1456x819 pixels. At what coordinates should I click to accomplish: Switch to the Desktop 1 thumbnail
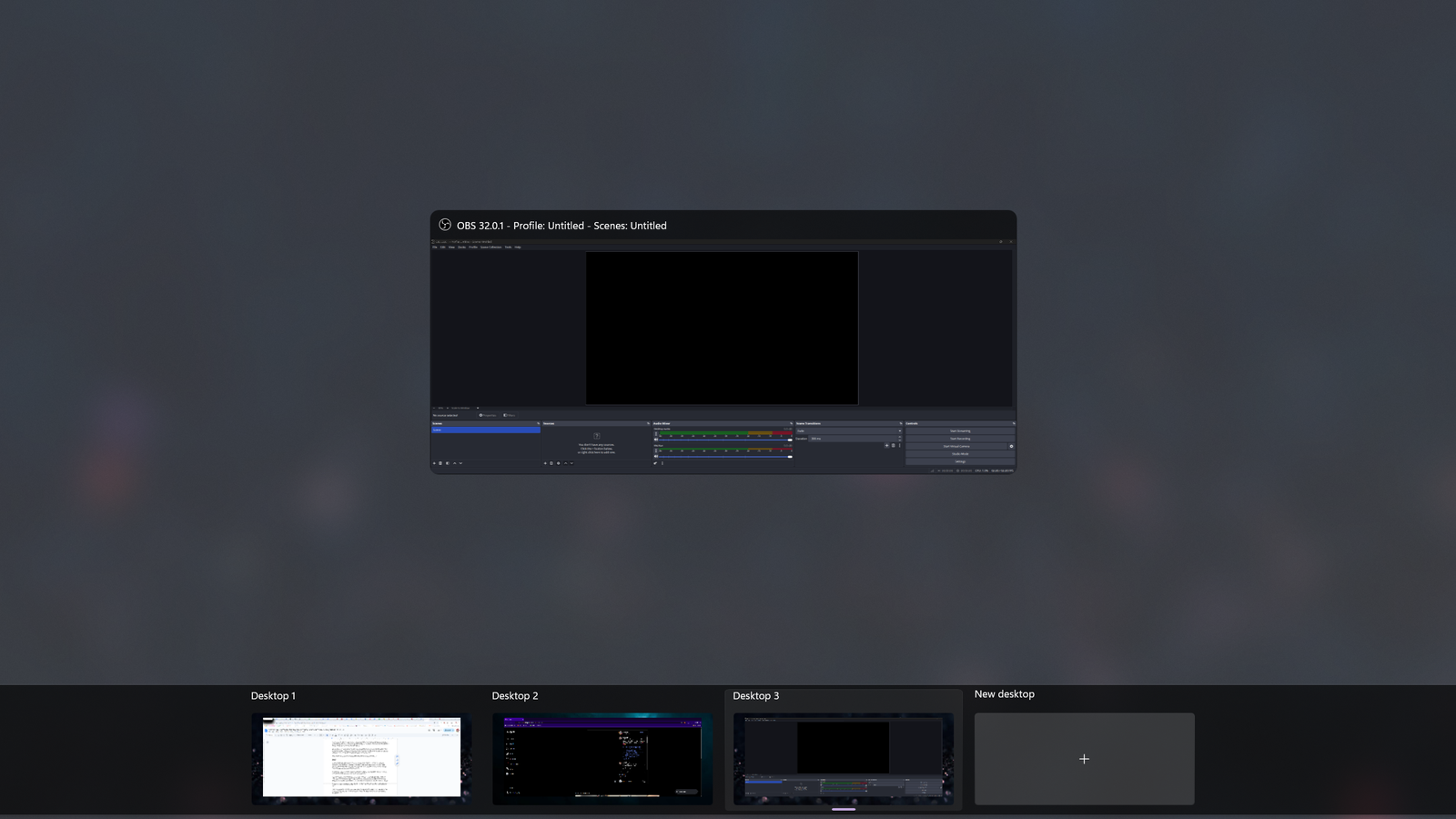click(361, 758)
